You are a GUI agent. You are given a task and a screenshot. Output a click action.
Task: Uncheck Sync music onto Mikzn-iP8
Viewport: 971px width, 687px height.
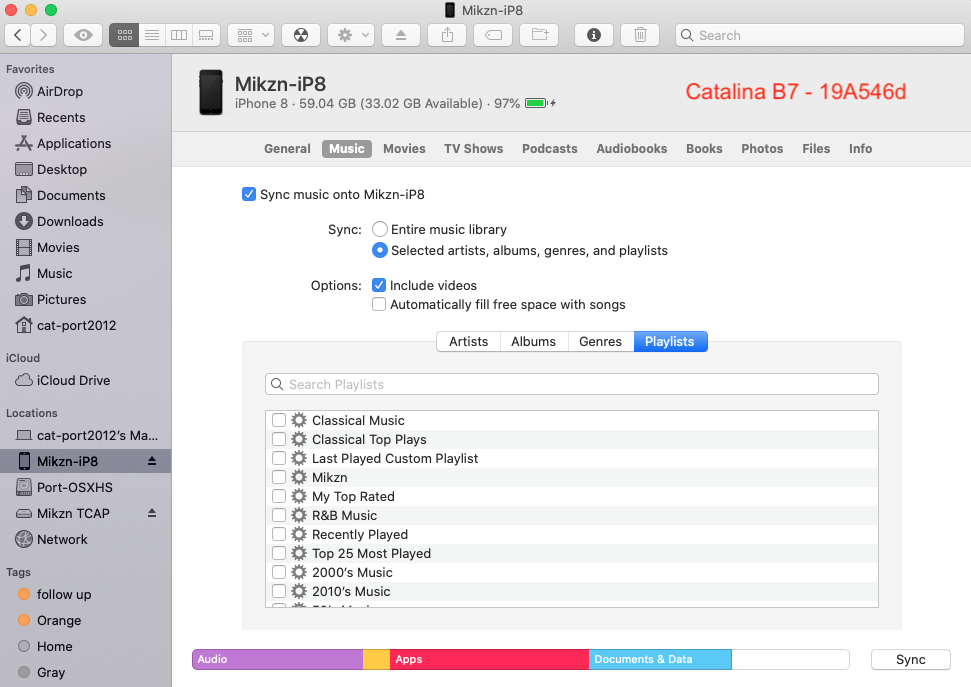pos(249,195)
